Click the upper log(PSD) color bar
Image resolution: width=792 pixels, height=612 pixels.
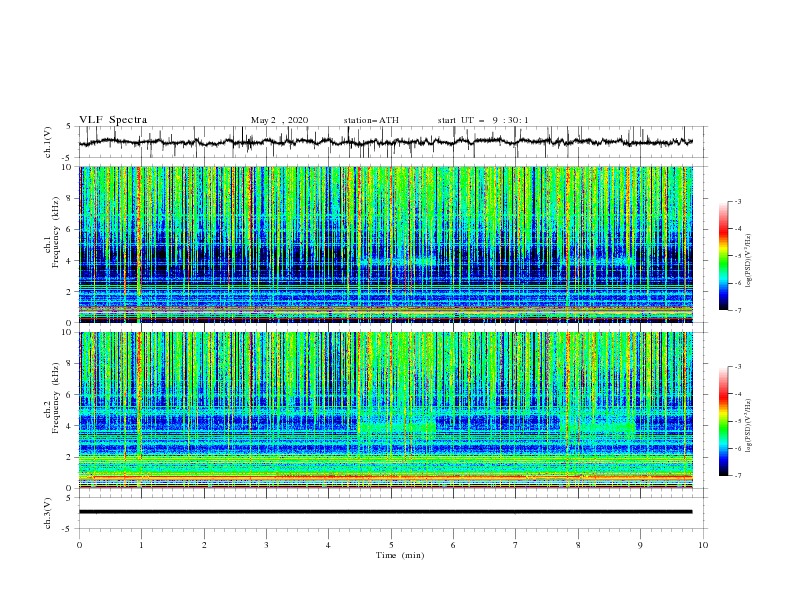724,256
